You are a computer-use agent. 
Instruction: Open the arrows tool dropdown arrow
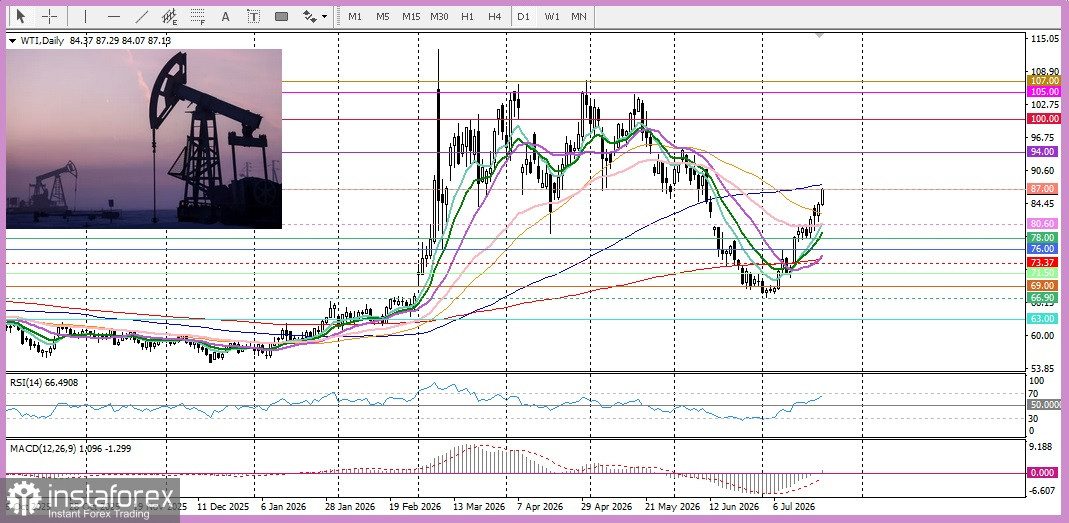pyautogui.click(x=325, y=16)
